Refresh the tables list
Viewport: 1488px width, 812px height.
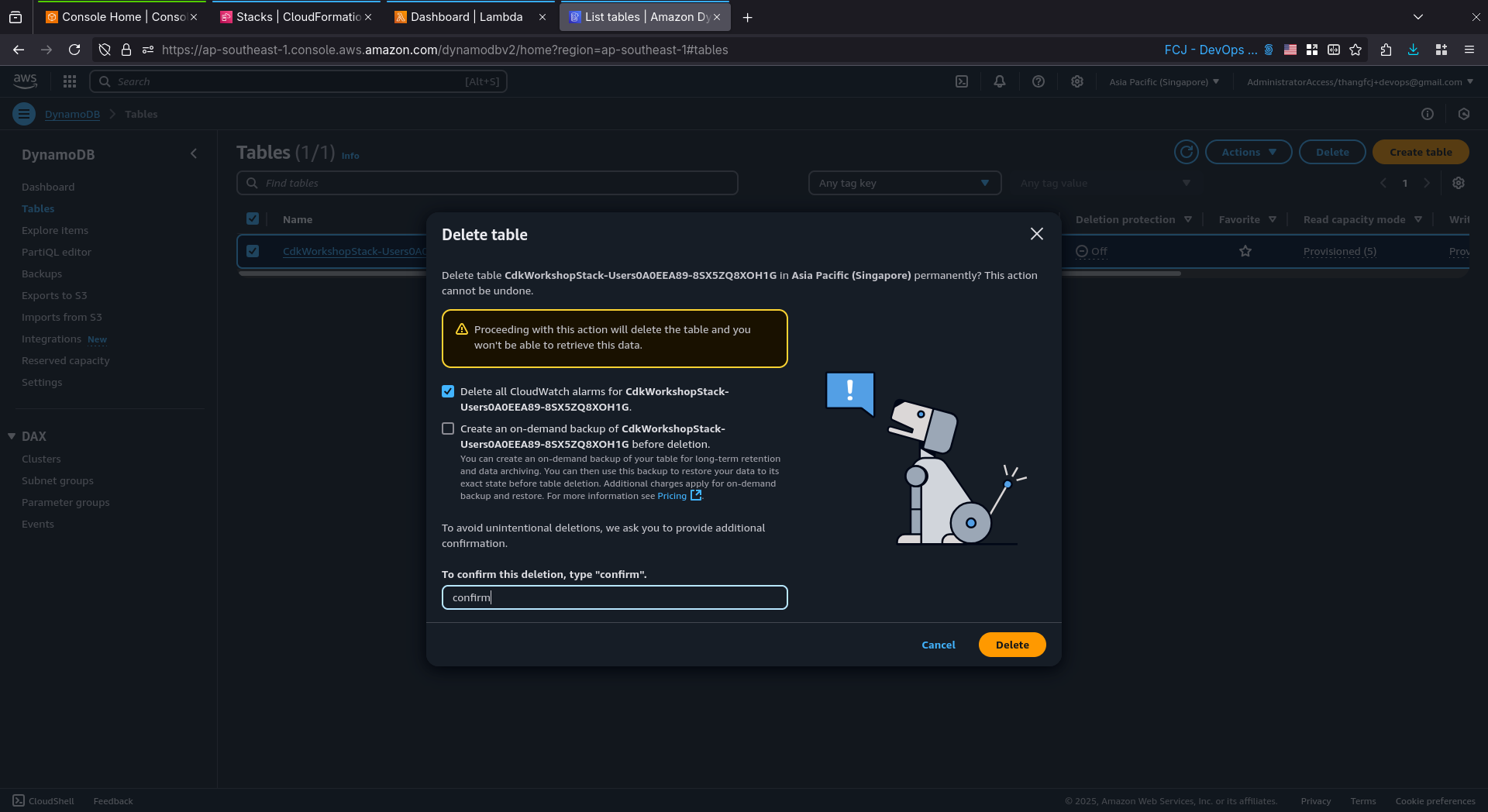(x=1187, y=152)
